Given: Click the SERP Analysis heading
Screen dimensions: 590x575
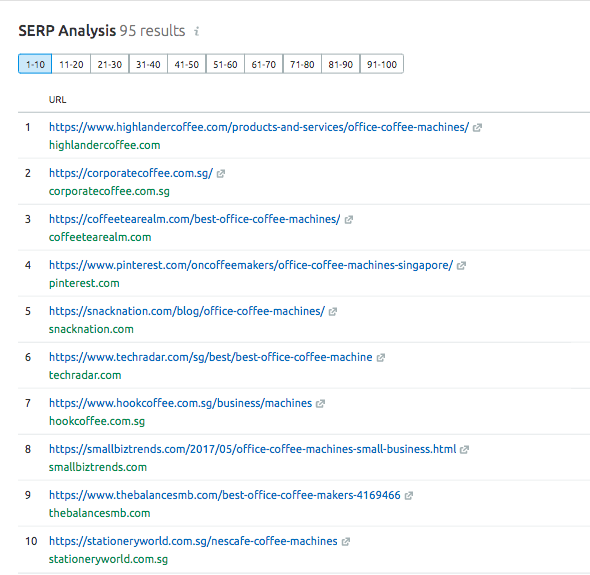Looking at the screenshot, I should (67, 31).
